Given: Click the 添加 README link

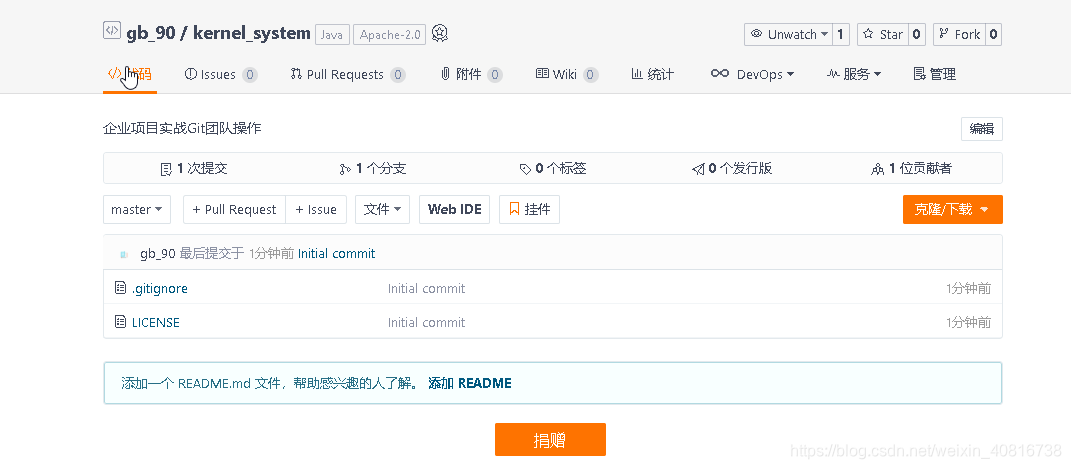Looking at the screenshot, I should coord(470,383).
